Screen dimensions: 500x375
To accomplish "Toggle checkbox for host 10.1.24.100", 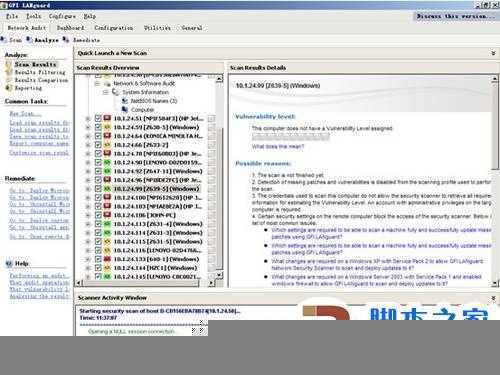I will pos(98,198).
